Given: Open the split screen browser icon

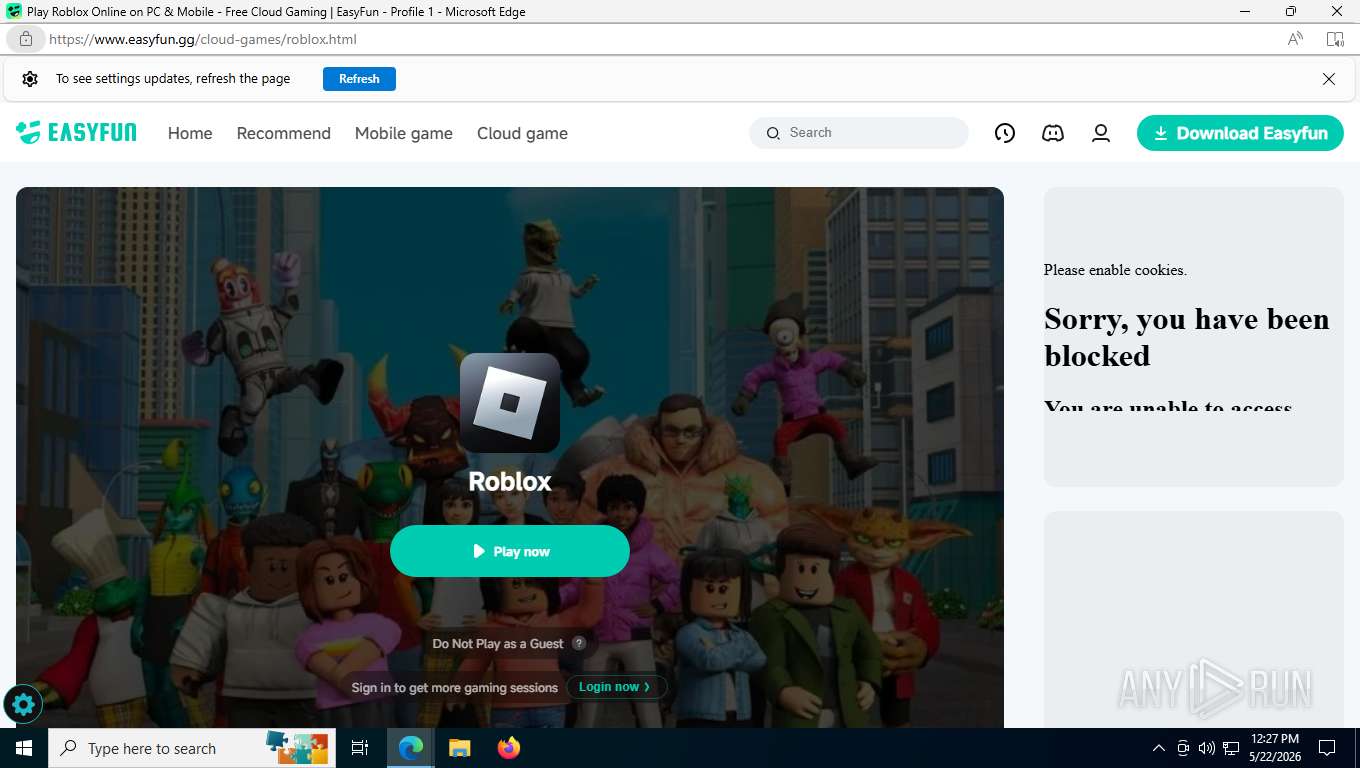Looking at the screenshot, I should [x=1335, y=39].
